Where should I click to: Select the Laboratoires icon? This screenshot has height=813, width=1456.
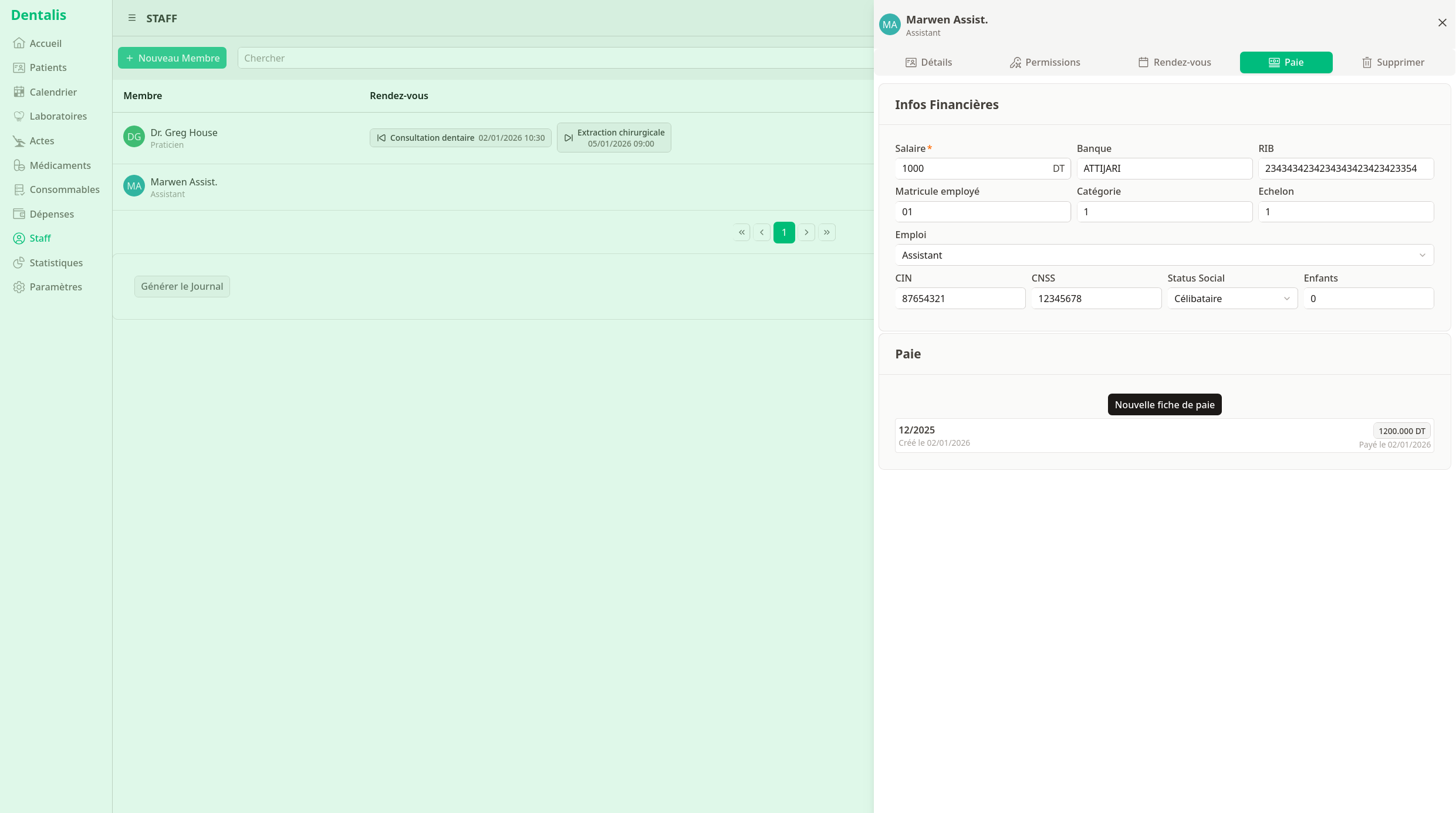click(19, 116)
